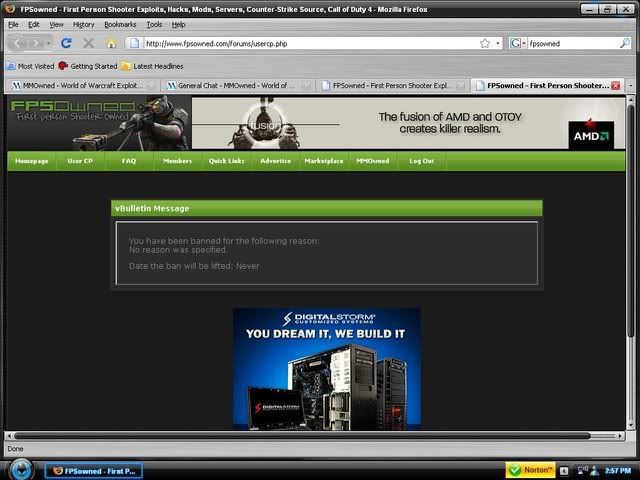Open the Google search engine selector
Viewport: 640px width, 480px height.
click(x=517, y=43)
